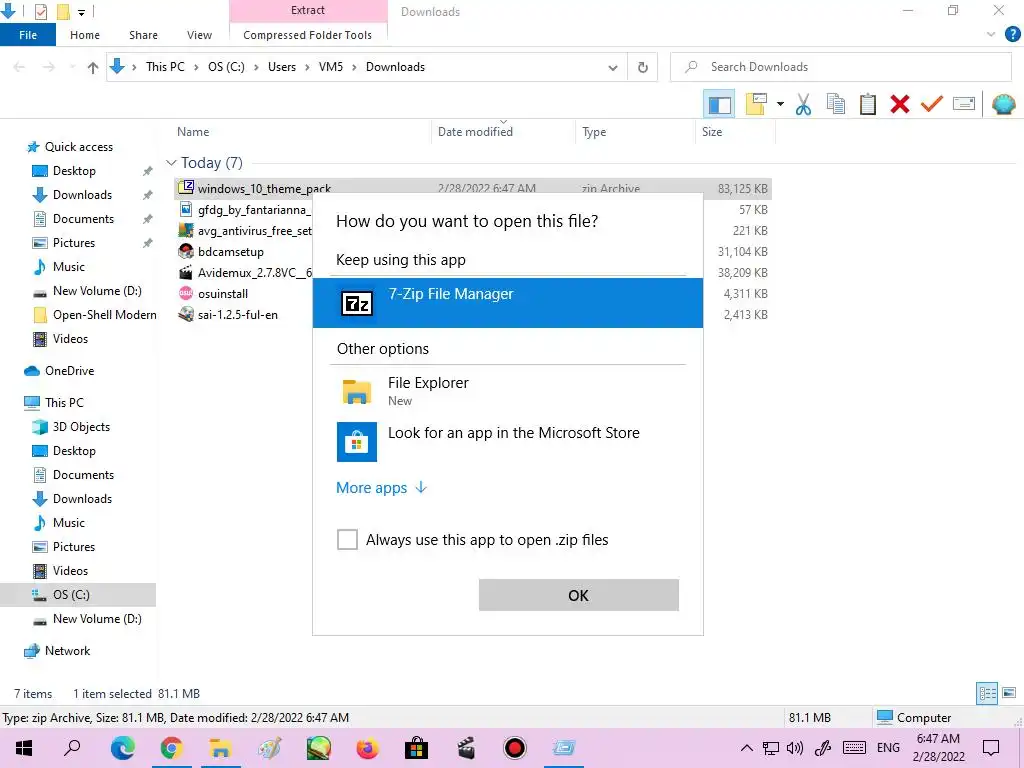Open dropdown arrow next to new folder icon

pyautogui.click(x=780, y=104)
